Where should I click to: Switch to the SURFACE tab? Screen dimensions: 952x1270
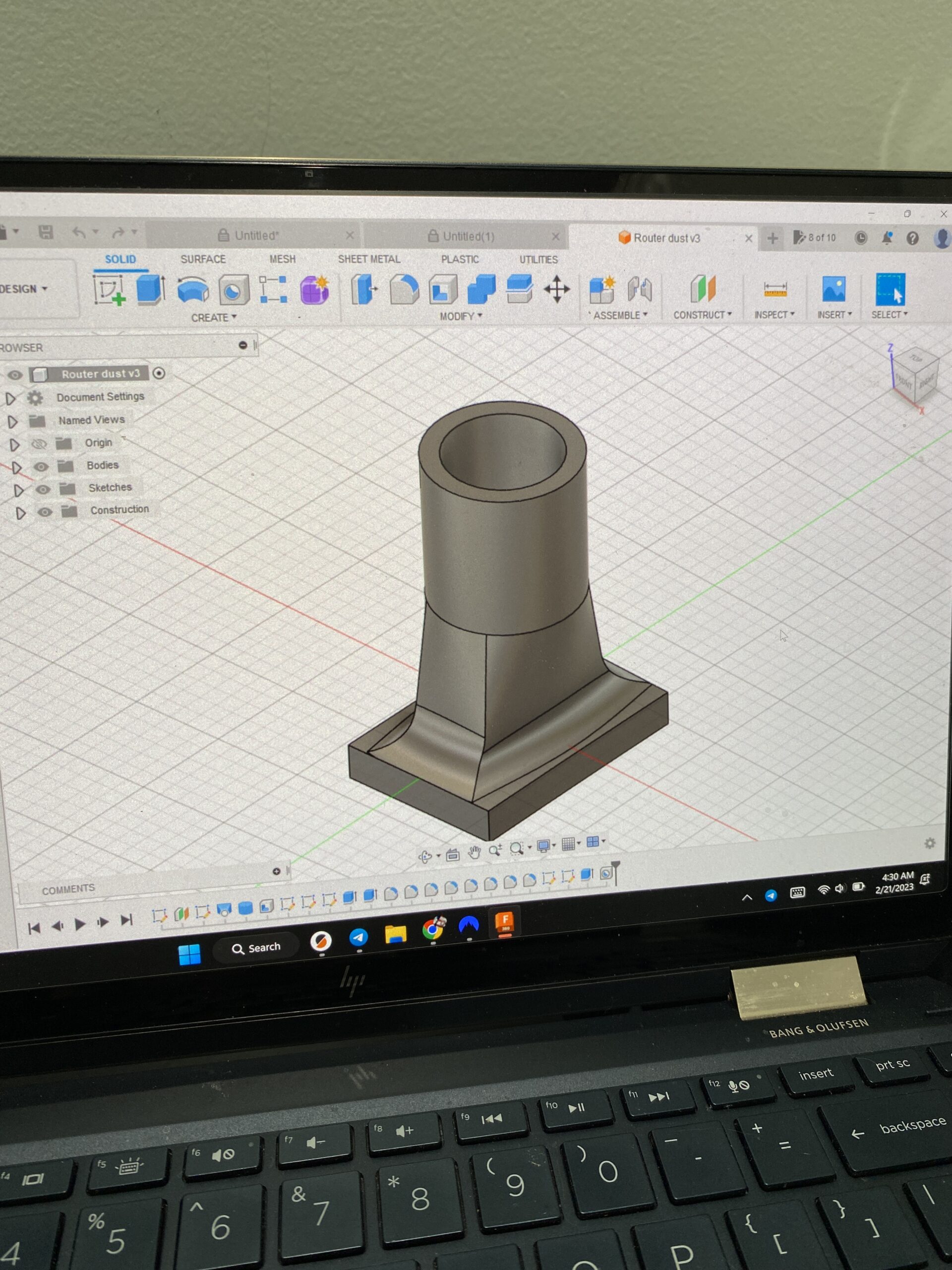(203, 259)
